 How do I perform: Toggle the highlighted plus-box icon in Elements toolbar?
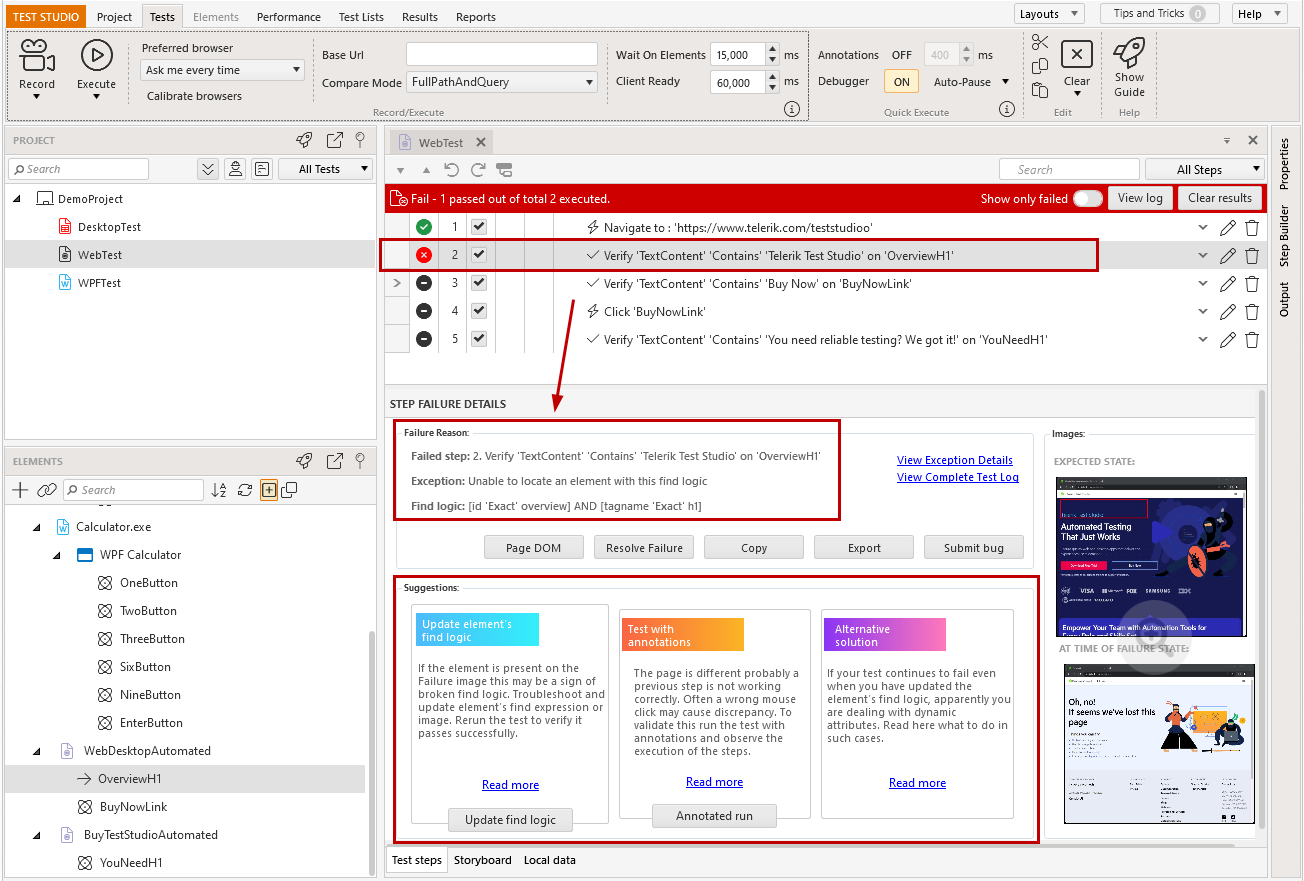[269, 490]
